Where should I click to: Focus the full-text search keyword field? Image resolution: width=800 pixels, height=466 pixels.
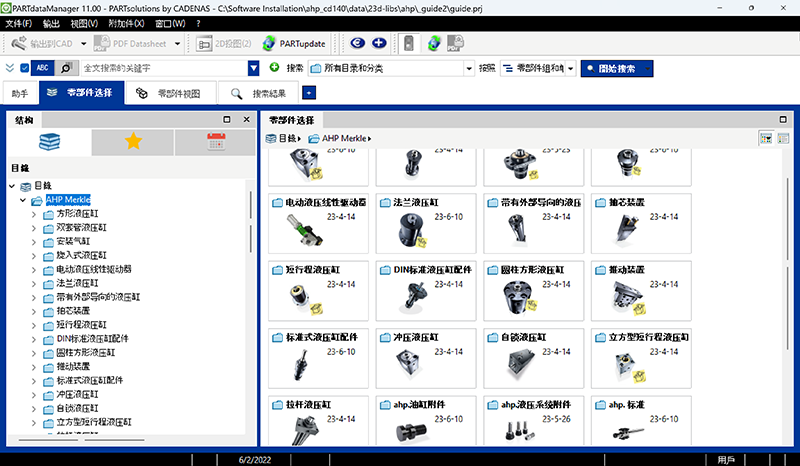click(164, 68)
